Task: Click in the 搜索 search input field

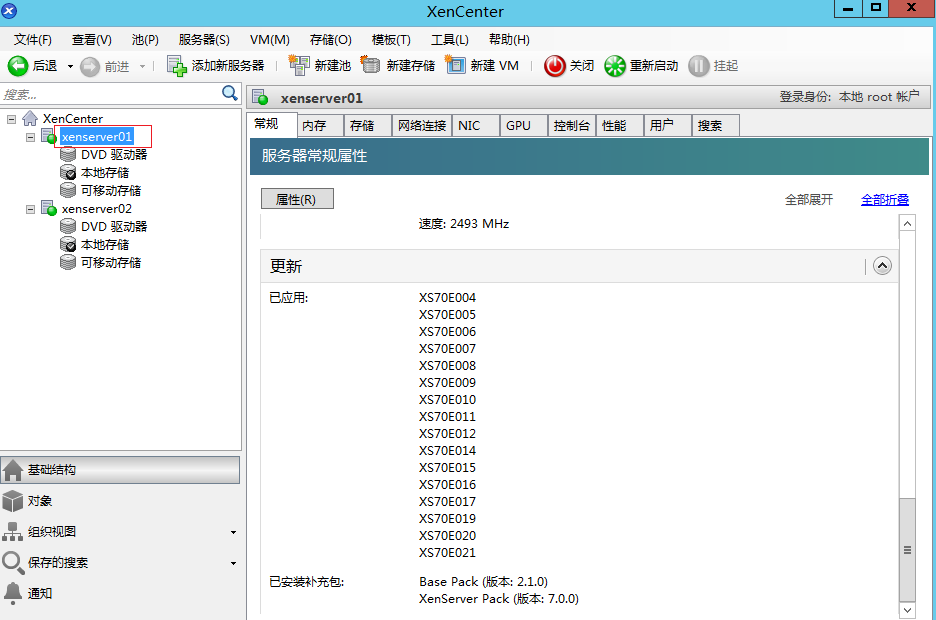Action: (x=110, y=94)
